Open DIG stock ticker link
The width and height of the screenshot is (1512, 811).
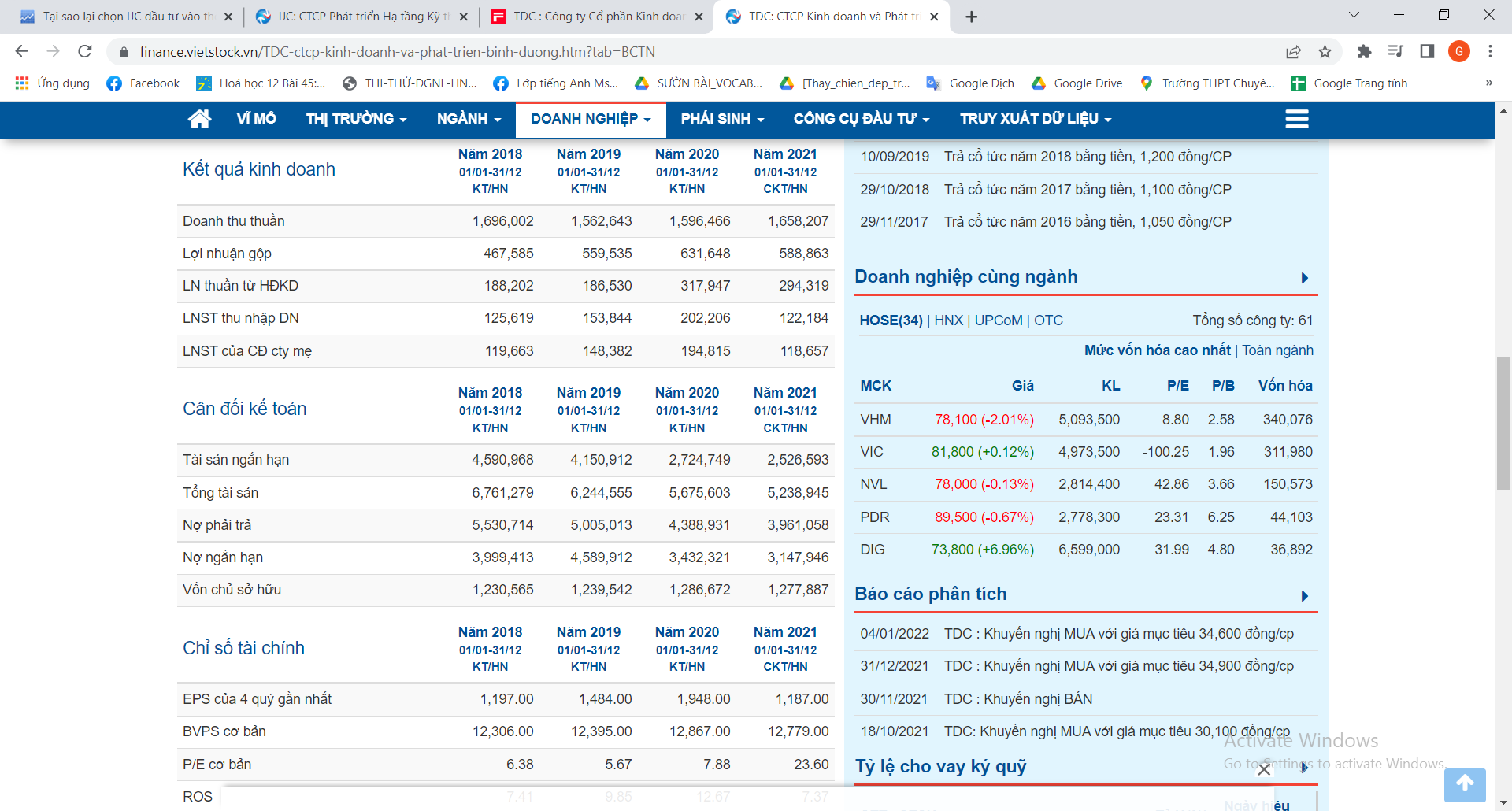873,550
